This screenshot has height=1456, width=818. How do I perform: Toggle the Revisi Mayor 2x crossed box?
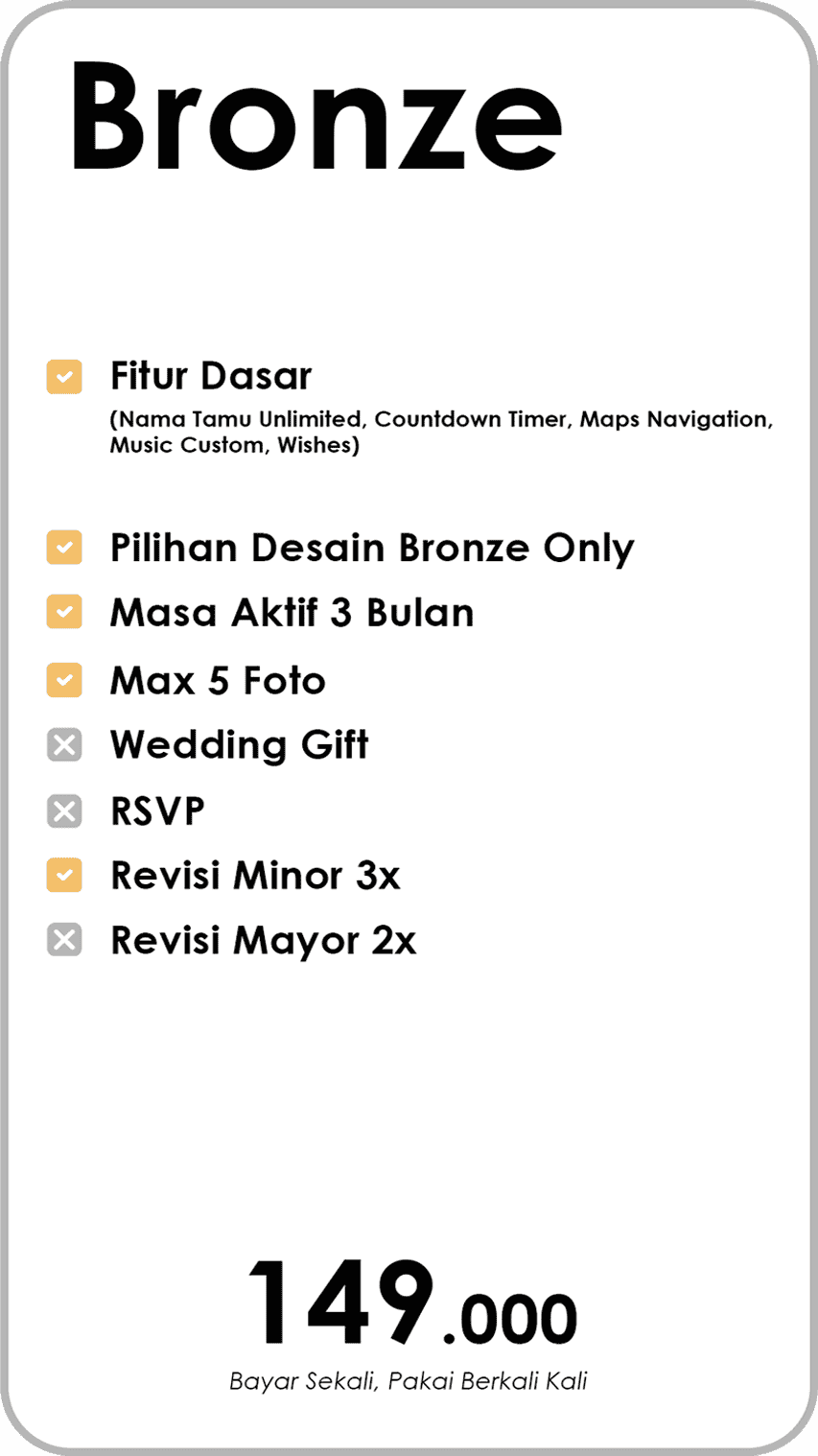64,940
